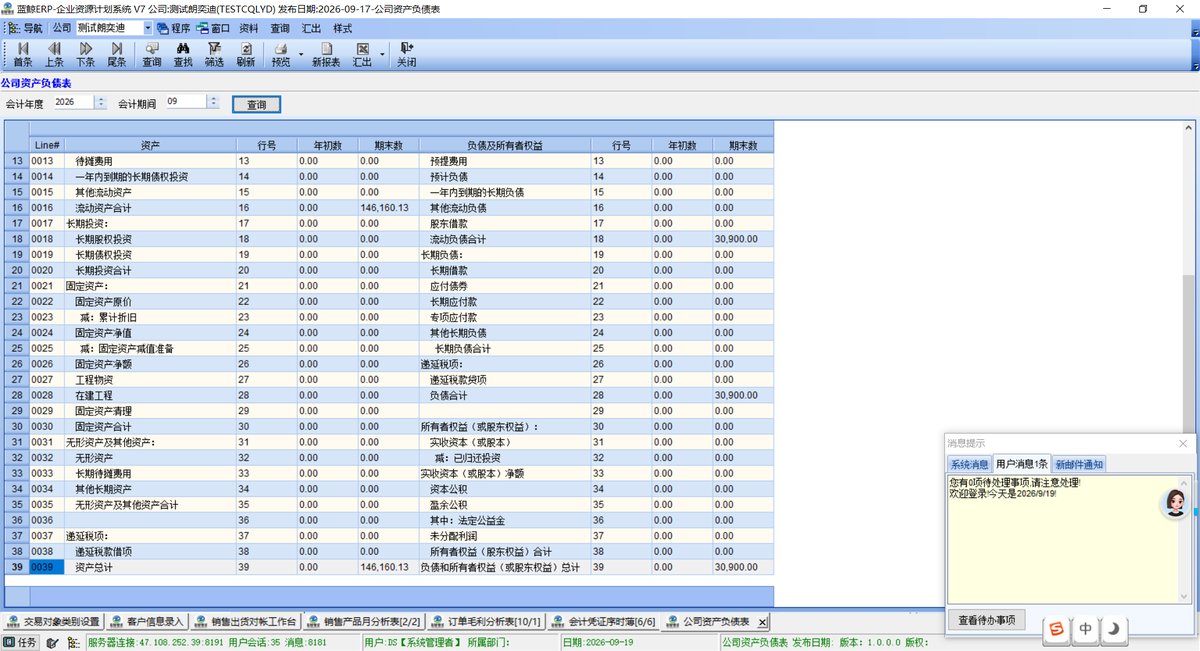1200x651 pixels.
Task: Click the Line# column header
Action: coord(46,146)
